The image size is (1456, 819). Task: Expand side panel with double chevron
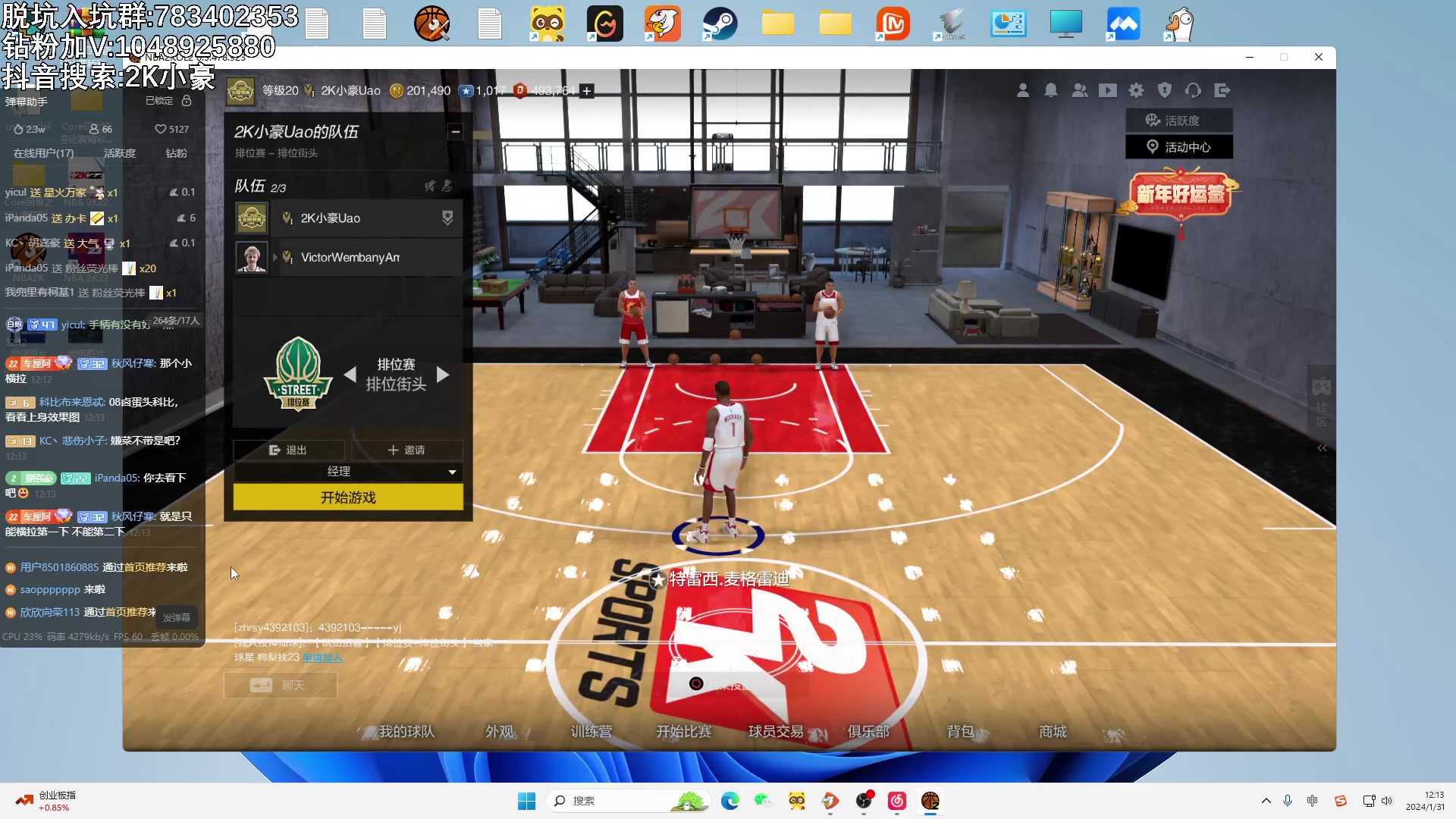[x=1322, y=448]
